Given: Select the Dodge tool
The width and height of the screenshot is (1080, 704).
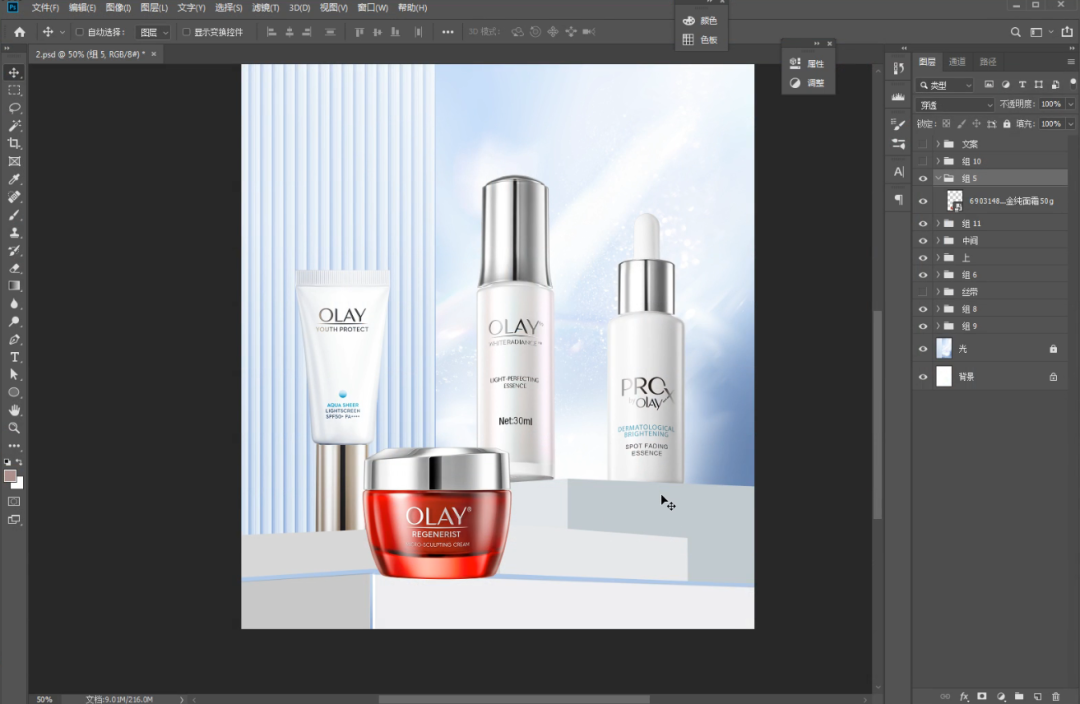Looking at the screenshot, I should tap(14, 322).
